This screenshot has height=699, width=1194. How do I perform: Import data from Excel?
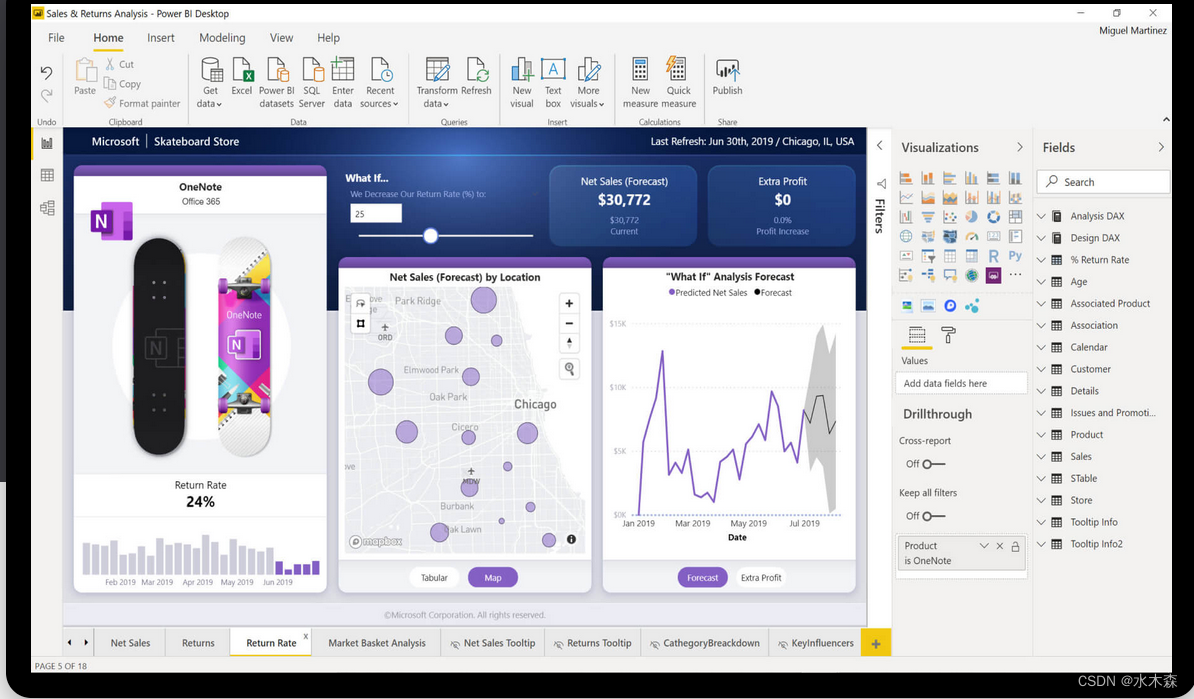pyautogui.click(x=241, y=76)
